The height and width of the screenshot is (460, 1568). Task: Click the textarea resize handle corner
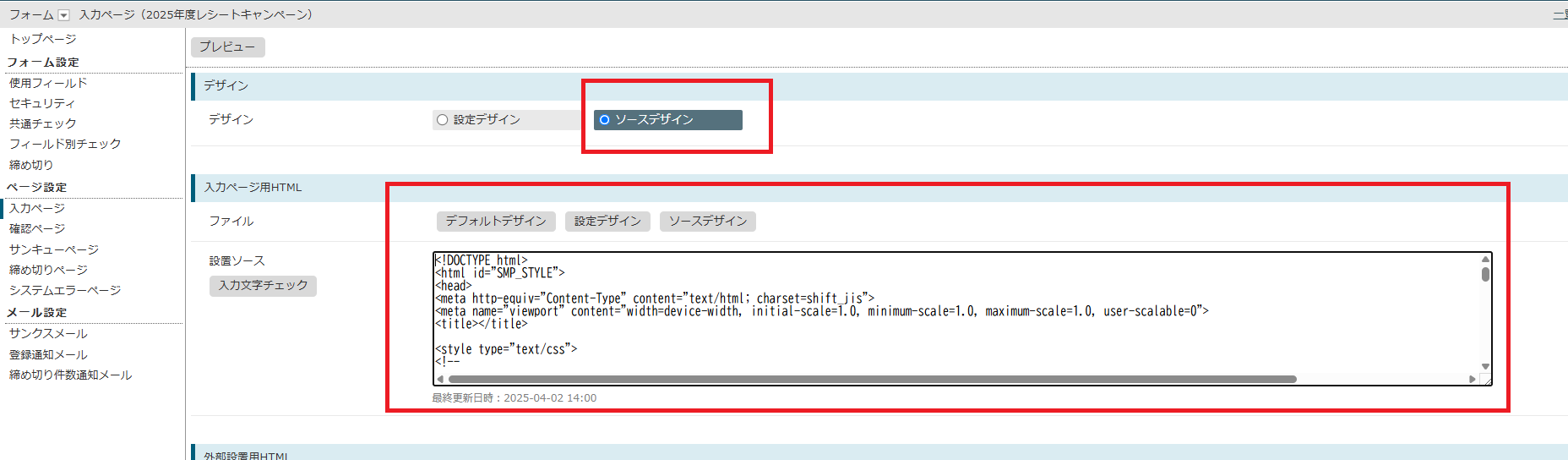tap(1485, 380)
